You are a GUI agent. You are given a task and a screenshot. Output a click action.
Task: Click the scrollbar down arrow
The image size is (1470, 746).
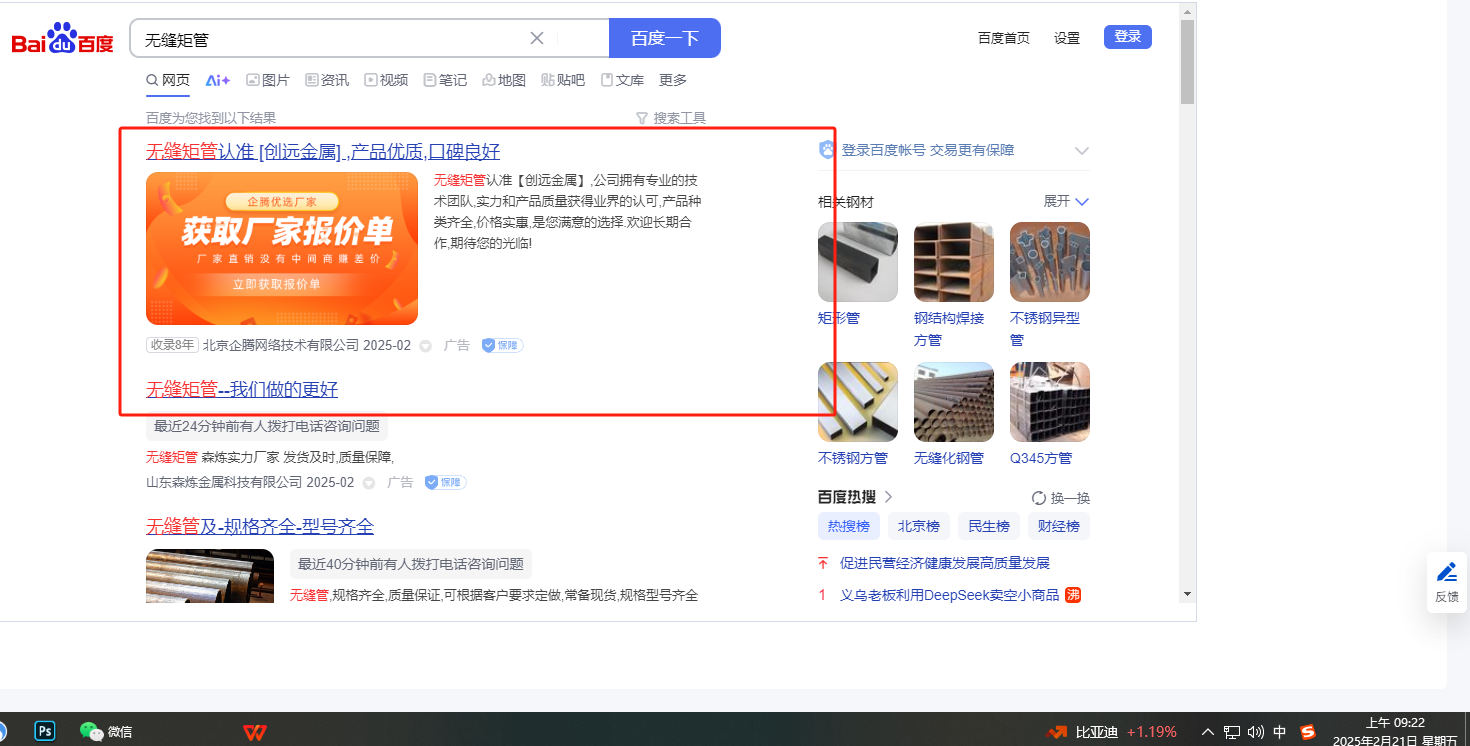click(x=1187, y=593)
